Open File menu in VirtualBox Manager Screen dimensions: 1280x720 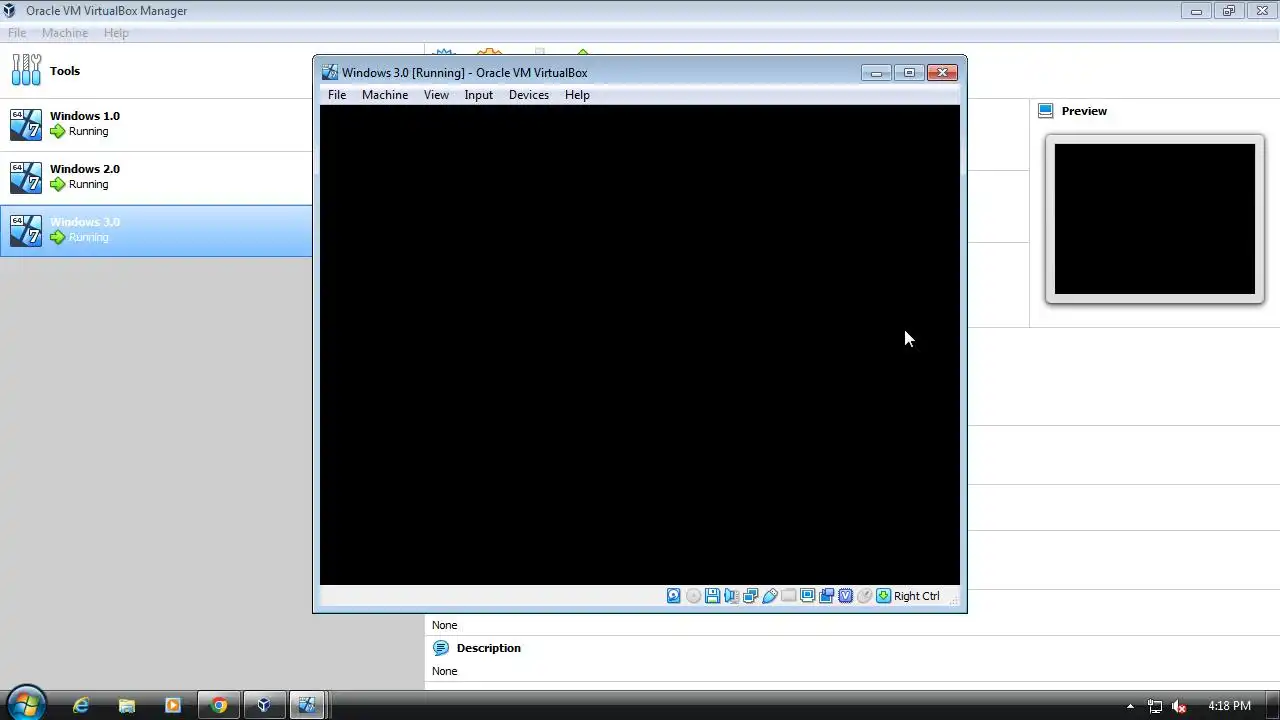[x=17, y=33]
